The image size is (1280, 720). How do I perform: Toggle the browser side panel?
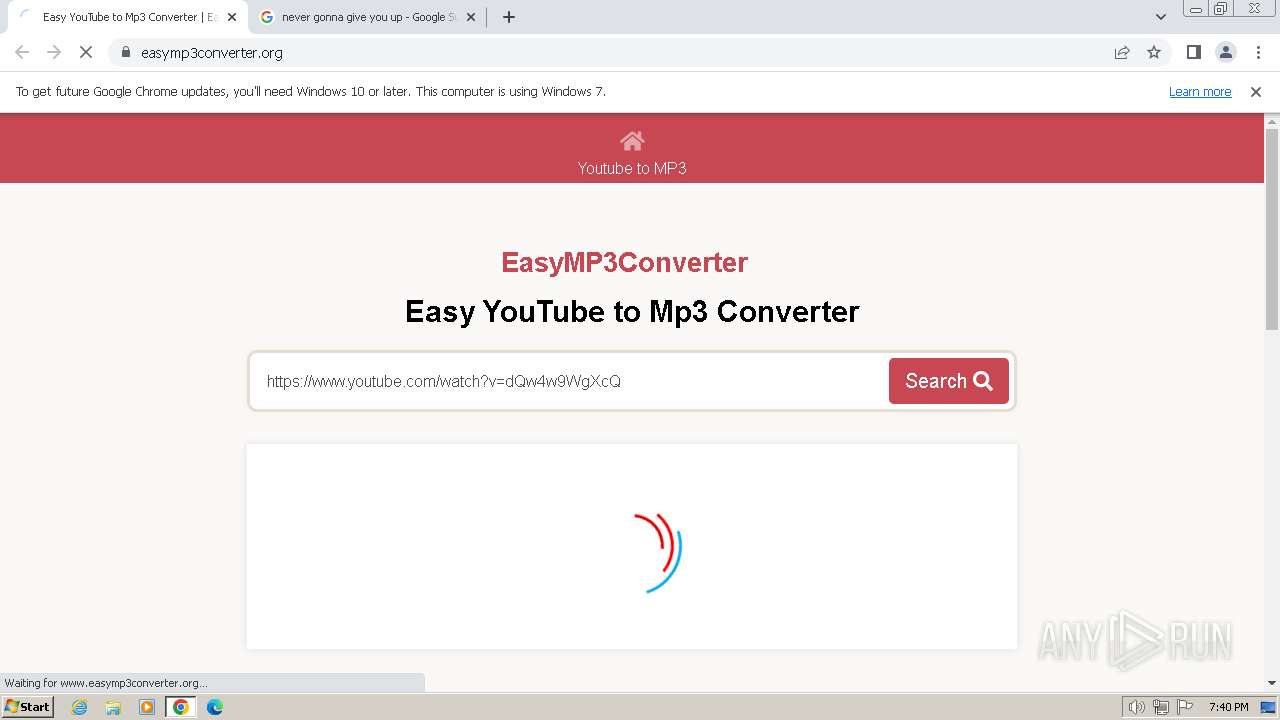[x=1193, y=52]
